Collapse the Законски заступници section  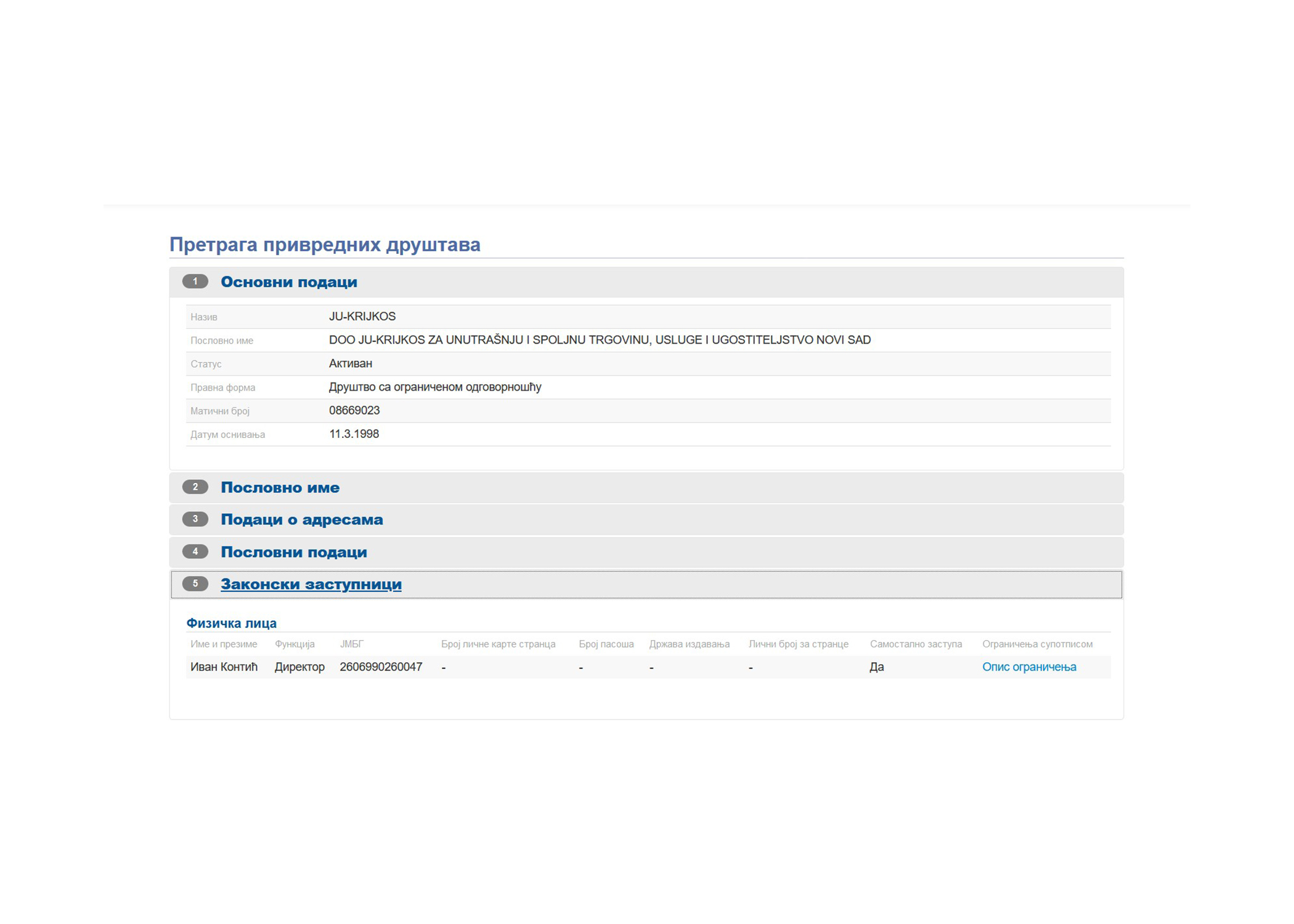(311, 584)
